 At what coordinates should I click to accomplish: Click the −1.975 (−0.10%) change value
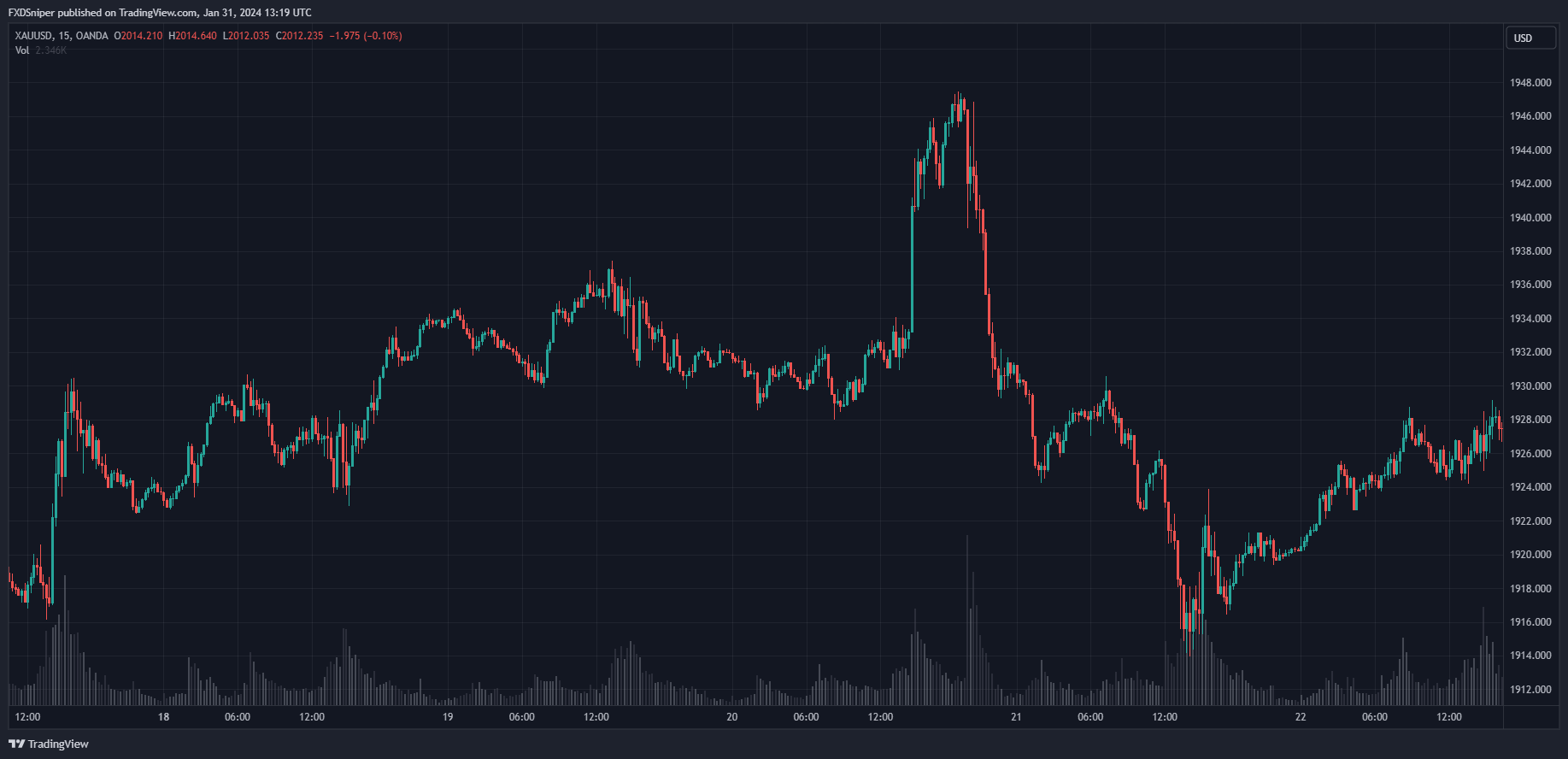(x=366, y=36)
